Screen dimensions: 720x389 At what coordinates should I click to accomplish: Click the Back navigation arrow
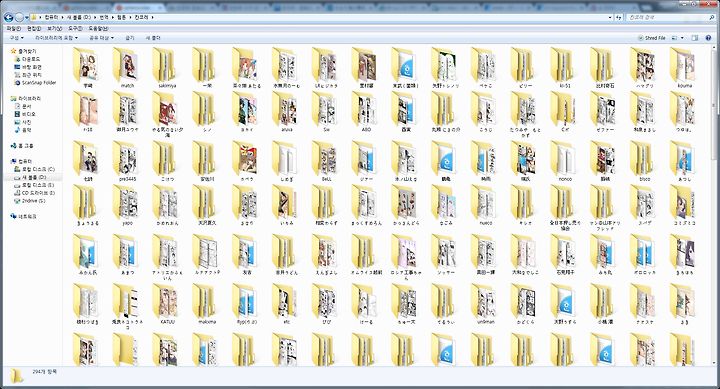pyautogui.click(x=8, y=17)
